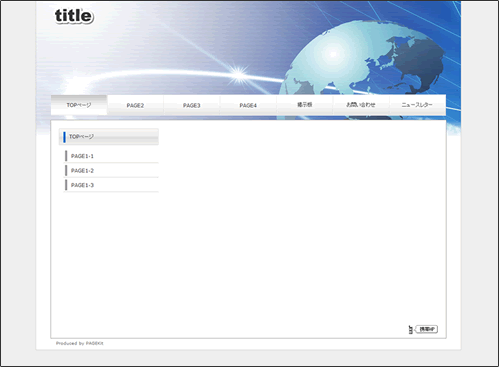Viewport: 499px width, 367px height.
Task: Open the TOPページ navigation tab
Action: coord(79,105)
